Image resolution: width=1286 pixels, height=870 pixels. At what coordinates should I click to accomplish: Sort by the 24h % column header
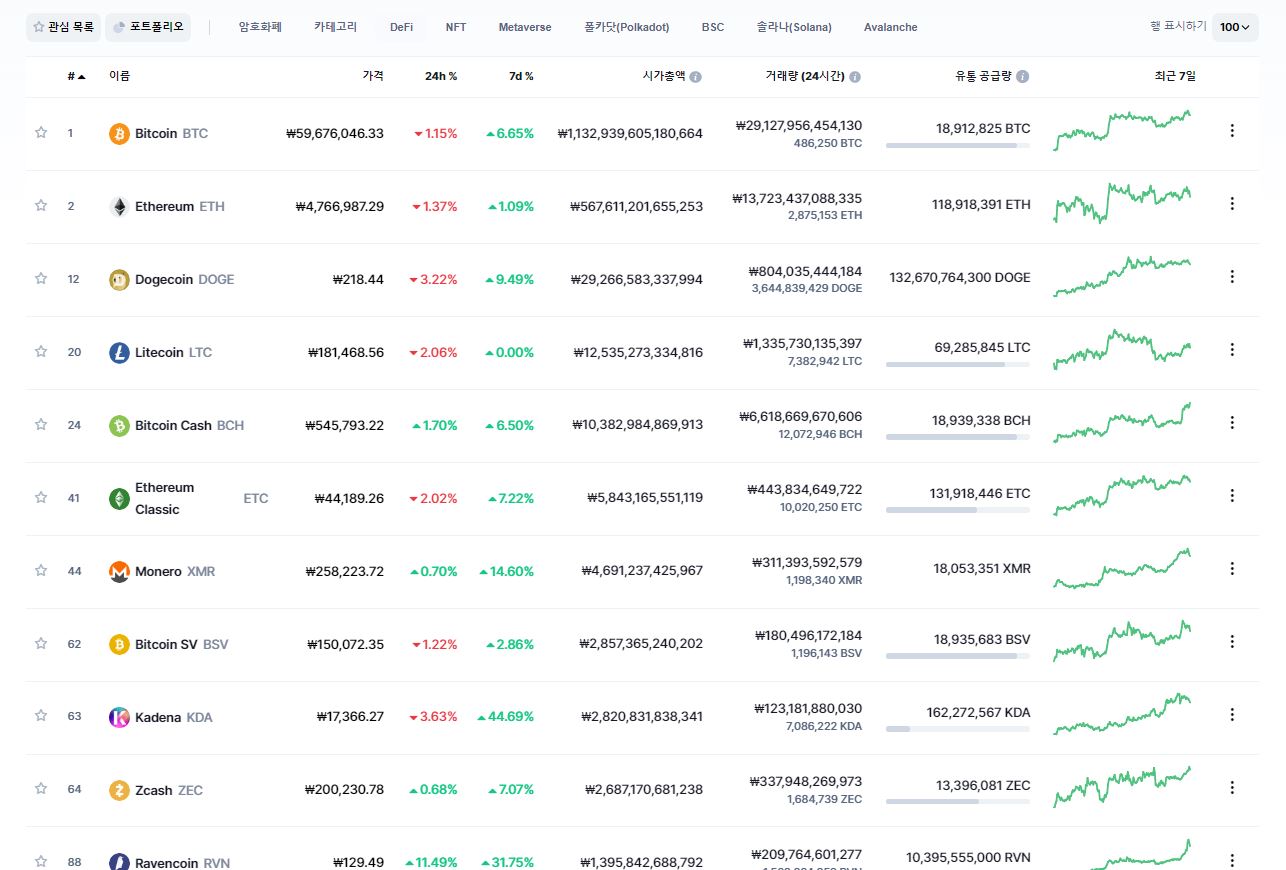[441, 76]
